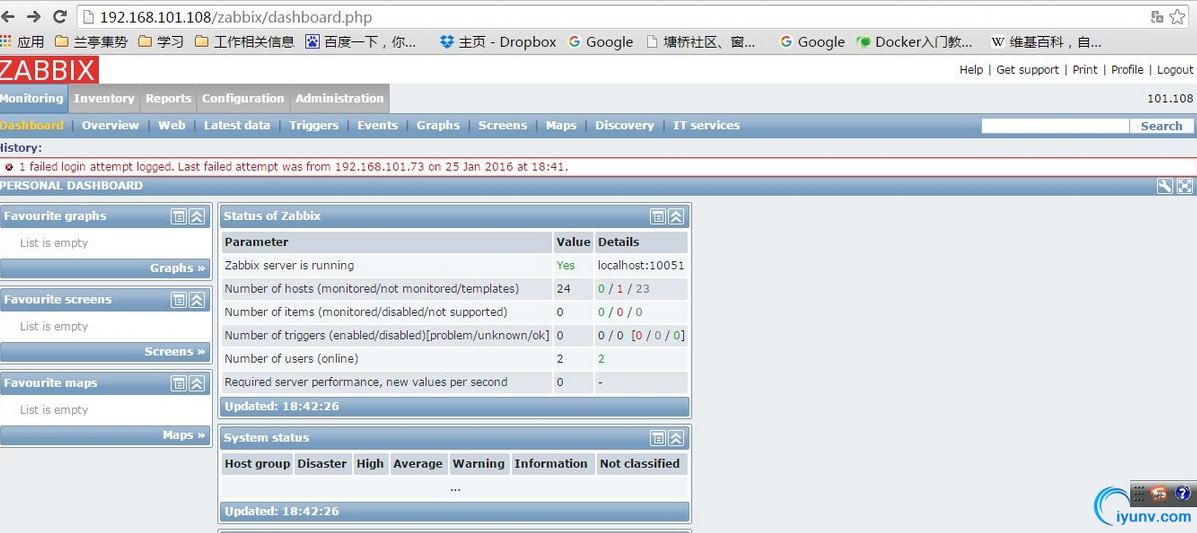Viewport: 1197px width, 533px height.
Task: Click the Print link
Action: pos(1085,69)
